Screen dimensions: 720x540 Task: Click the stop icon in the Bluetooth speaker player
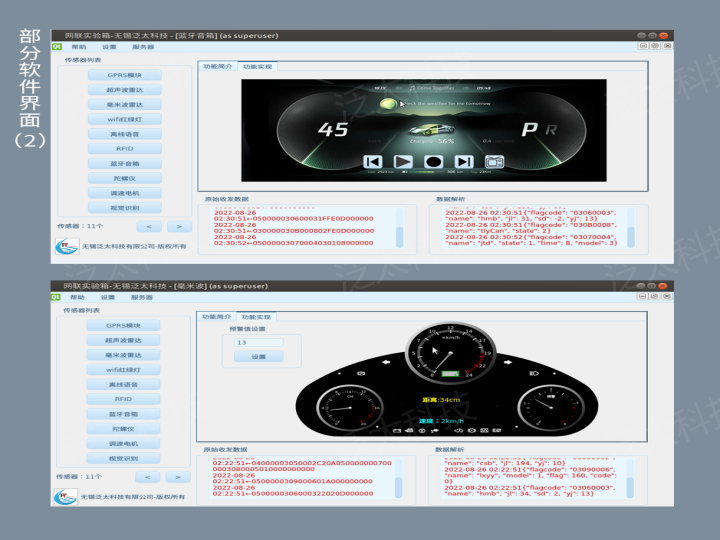pos(433,161)
